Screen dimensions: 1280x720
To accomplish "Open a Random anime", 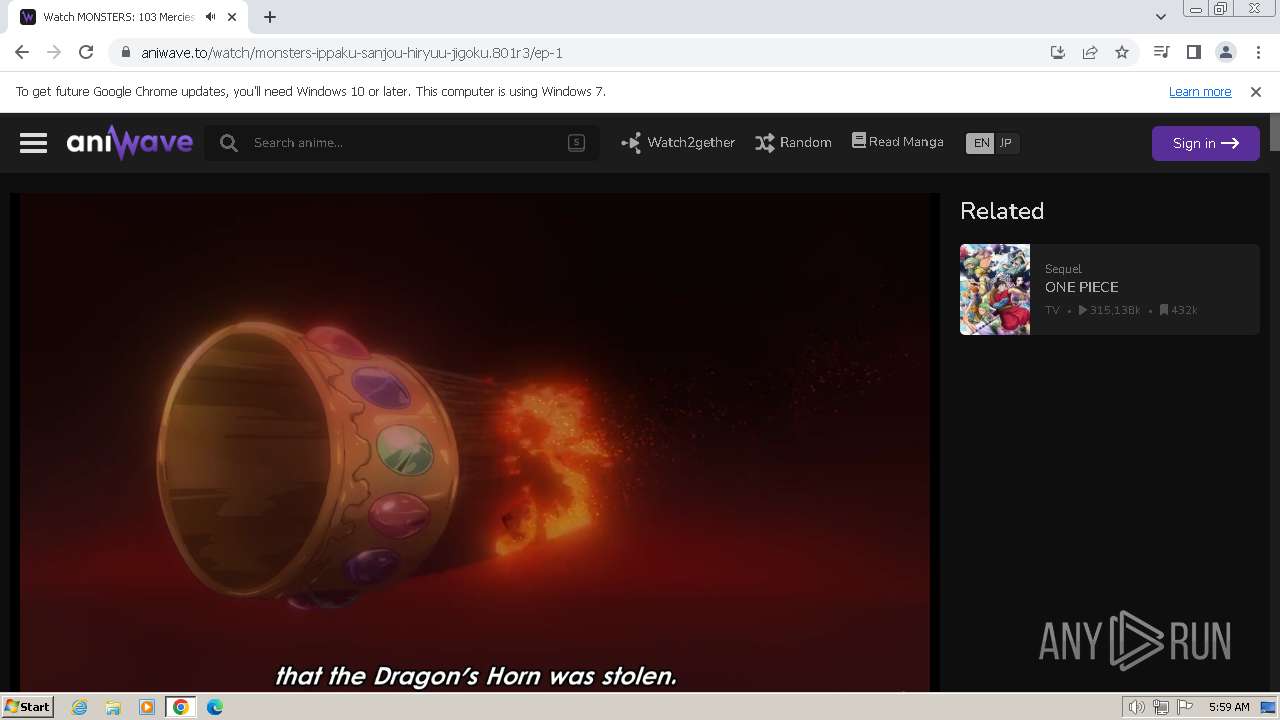I will 793,143.
